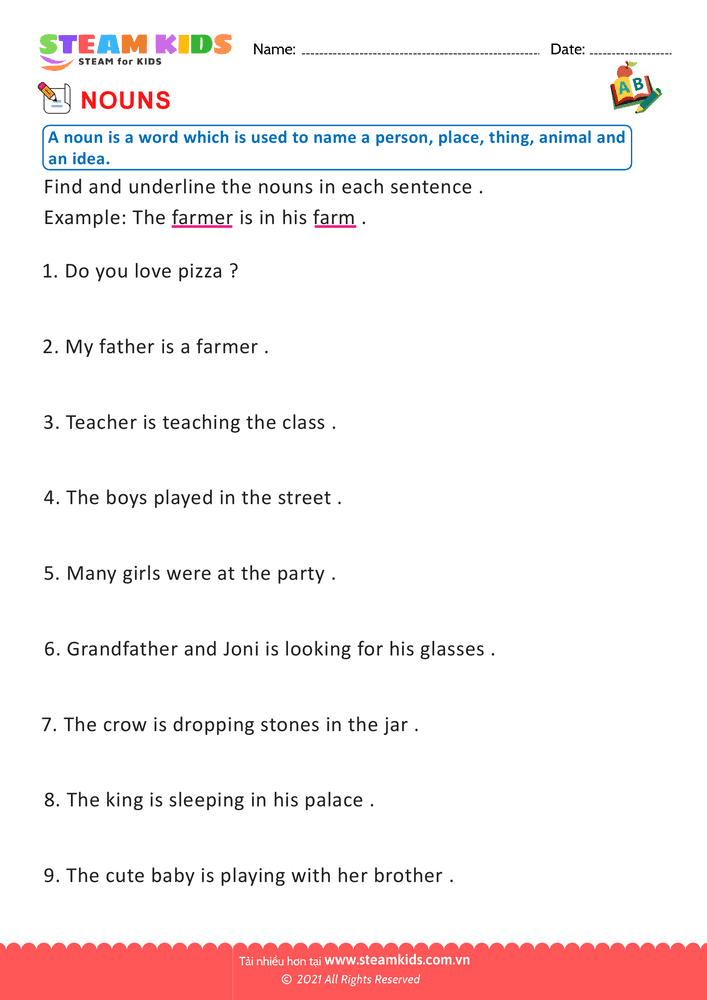Click the Name blank line

coord(420,50)
